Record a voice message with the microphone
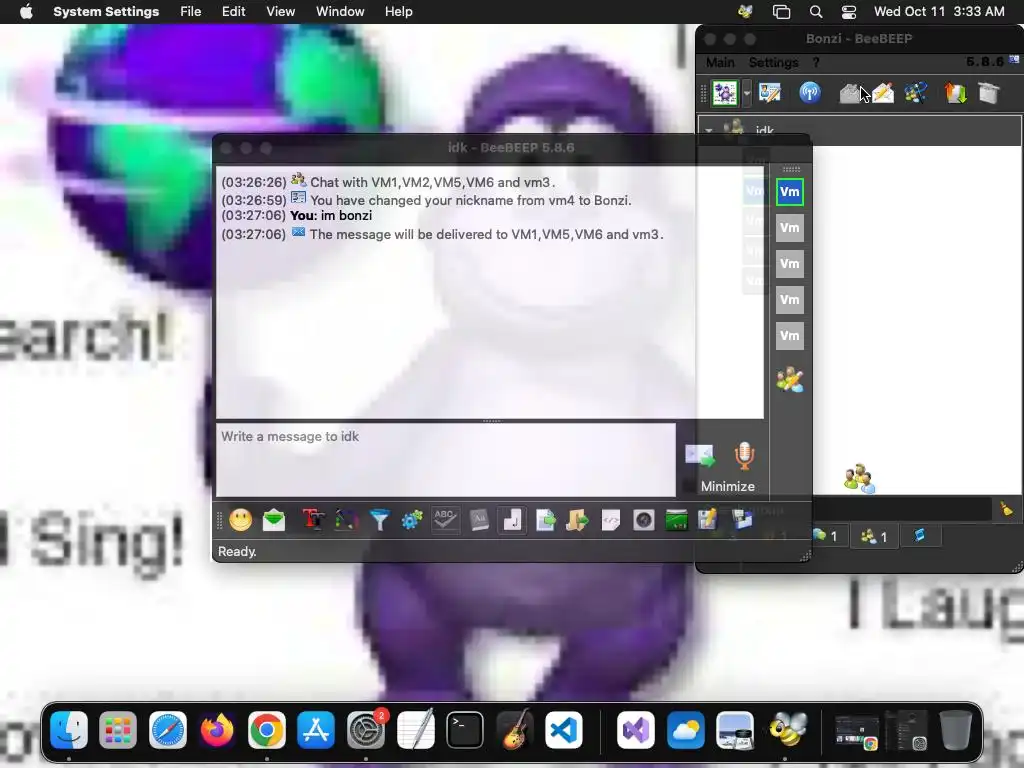The image size is (1024, 768). tap(744, 455)
